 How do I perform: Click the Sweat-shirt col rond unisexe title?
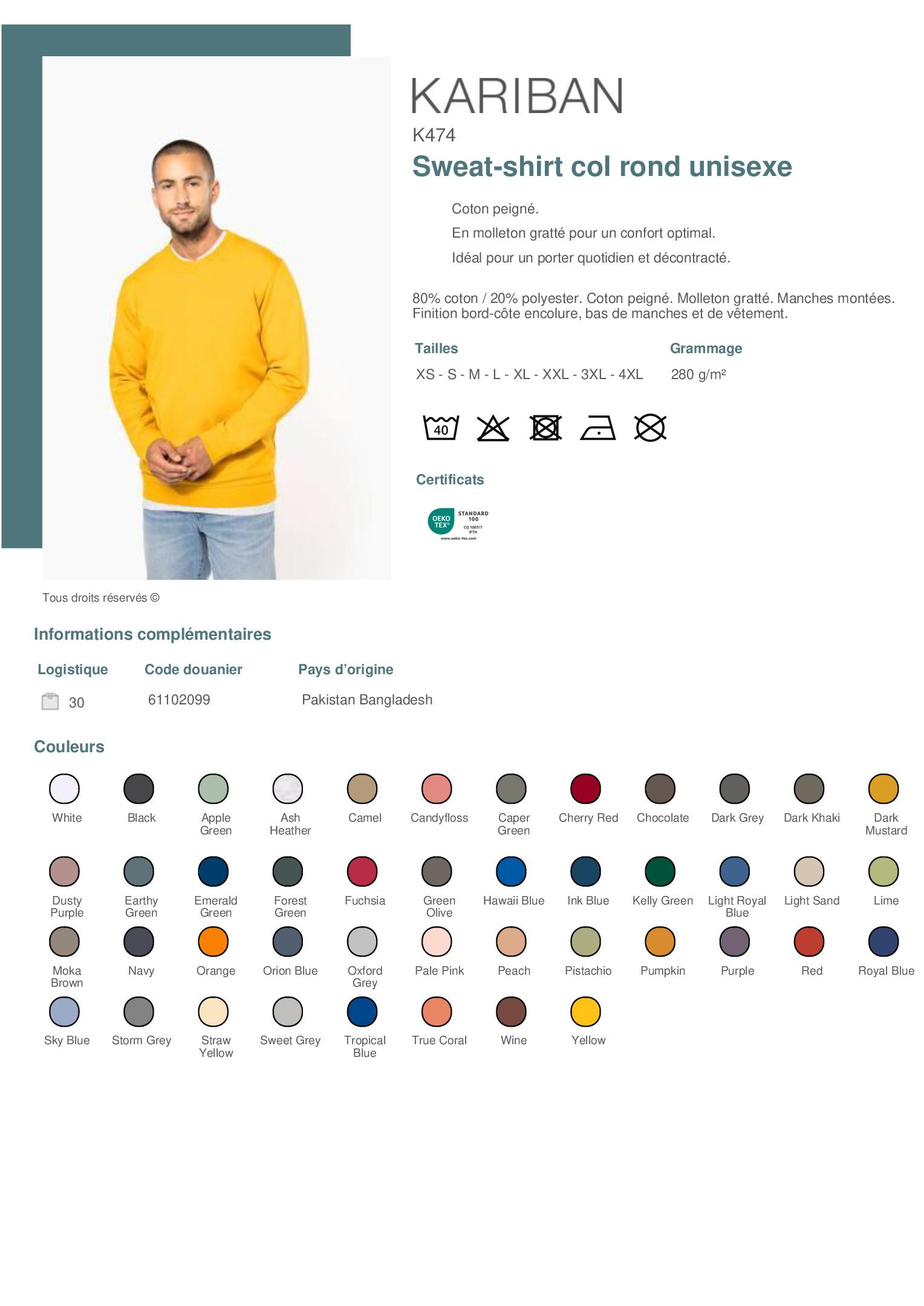click(602, 166)
